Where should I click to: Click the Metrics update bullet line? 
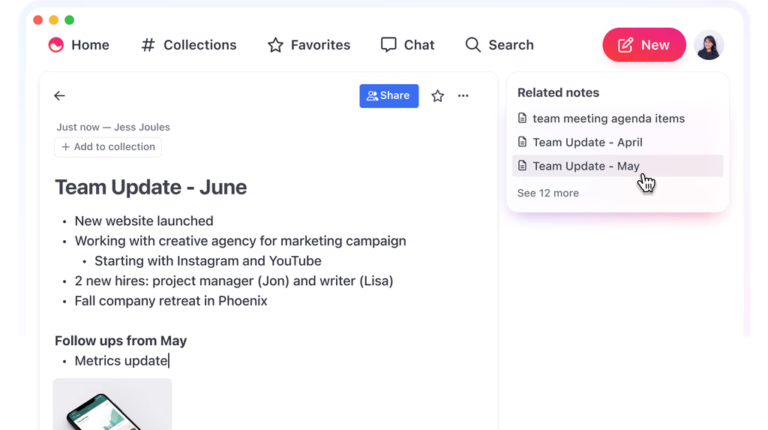(x=121, y=361)
